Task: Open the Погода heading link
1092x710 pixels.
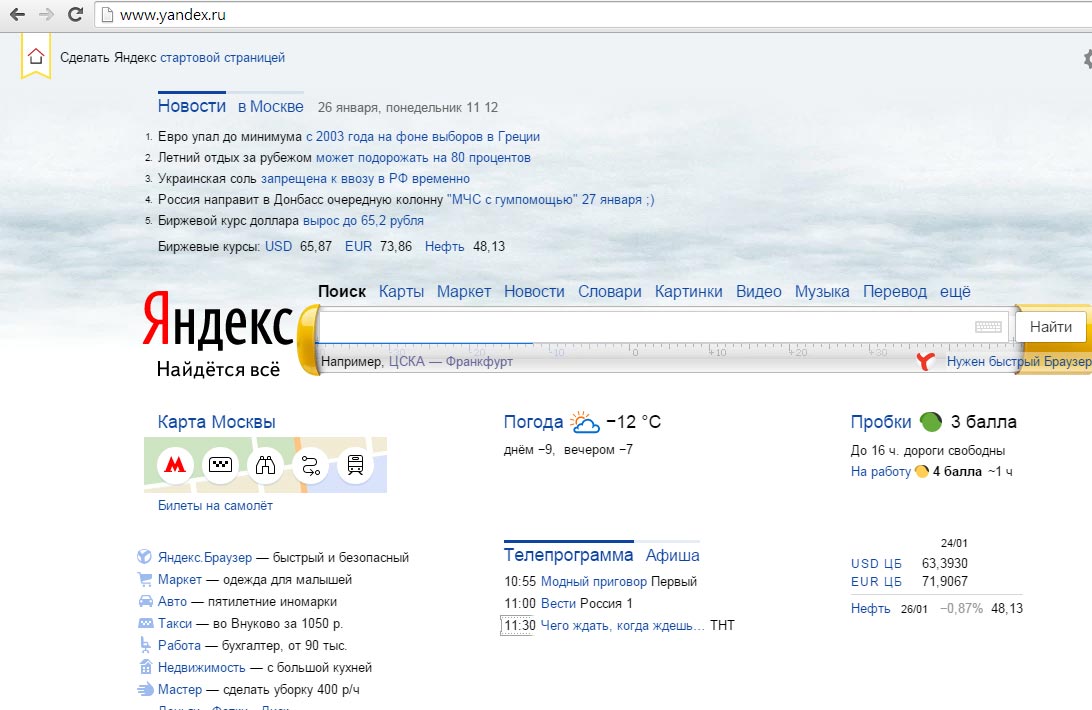Action: coord(533,422)
